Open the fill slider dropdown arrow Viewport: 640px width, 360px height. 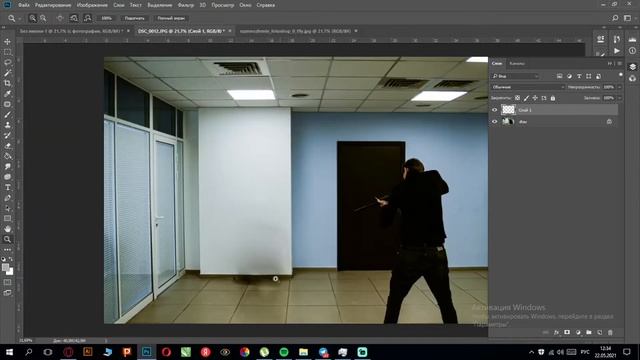[620, 98]
